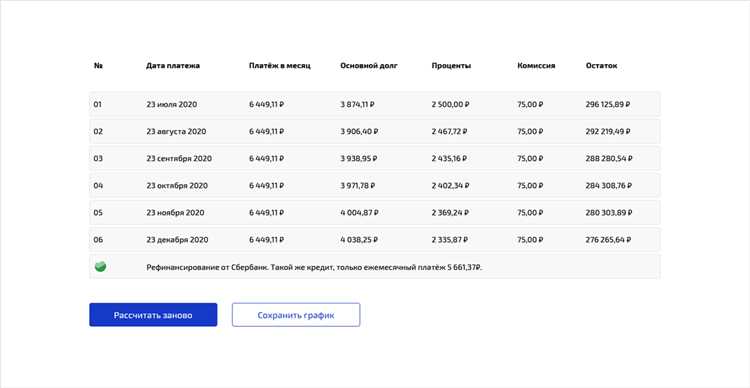Click balance 276 265,64 ₽
The image size is (750, 388).
pyautogui.click(x=608, y=240)
